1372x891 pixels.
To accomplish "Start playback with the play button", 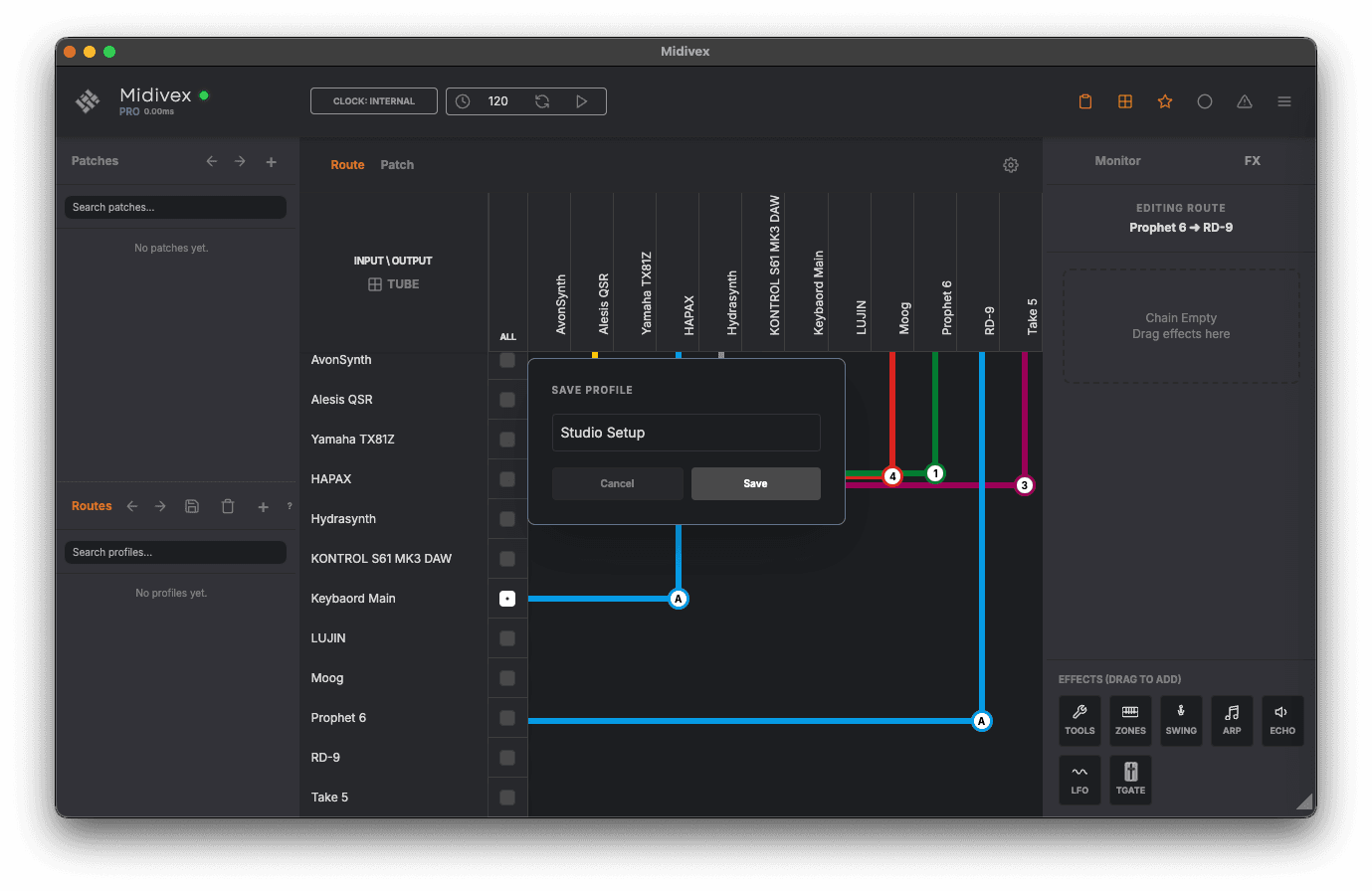I will pyautogui.click(x=582, y=100).
